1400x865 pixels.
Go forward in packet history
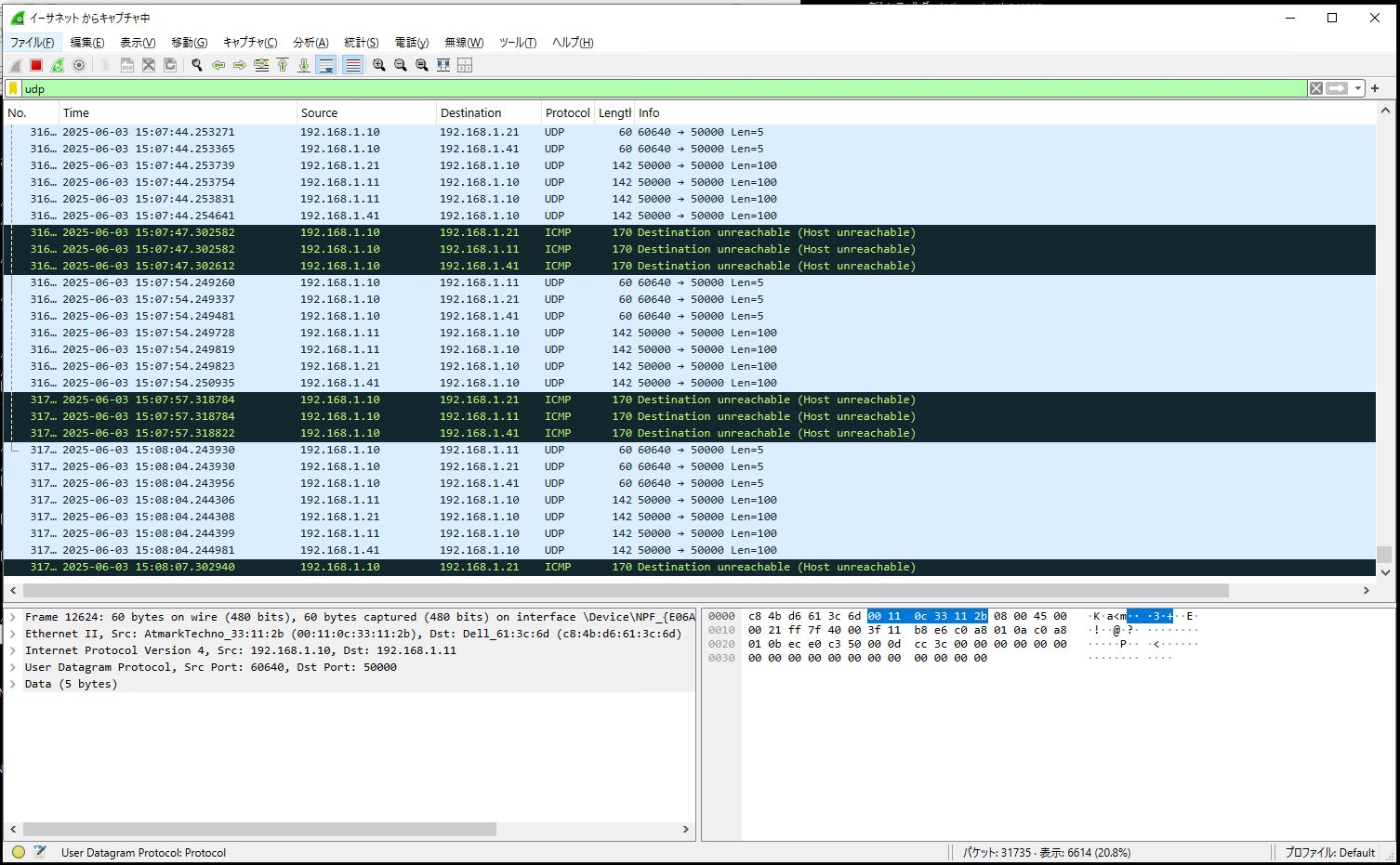tap(240, 65)
